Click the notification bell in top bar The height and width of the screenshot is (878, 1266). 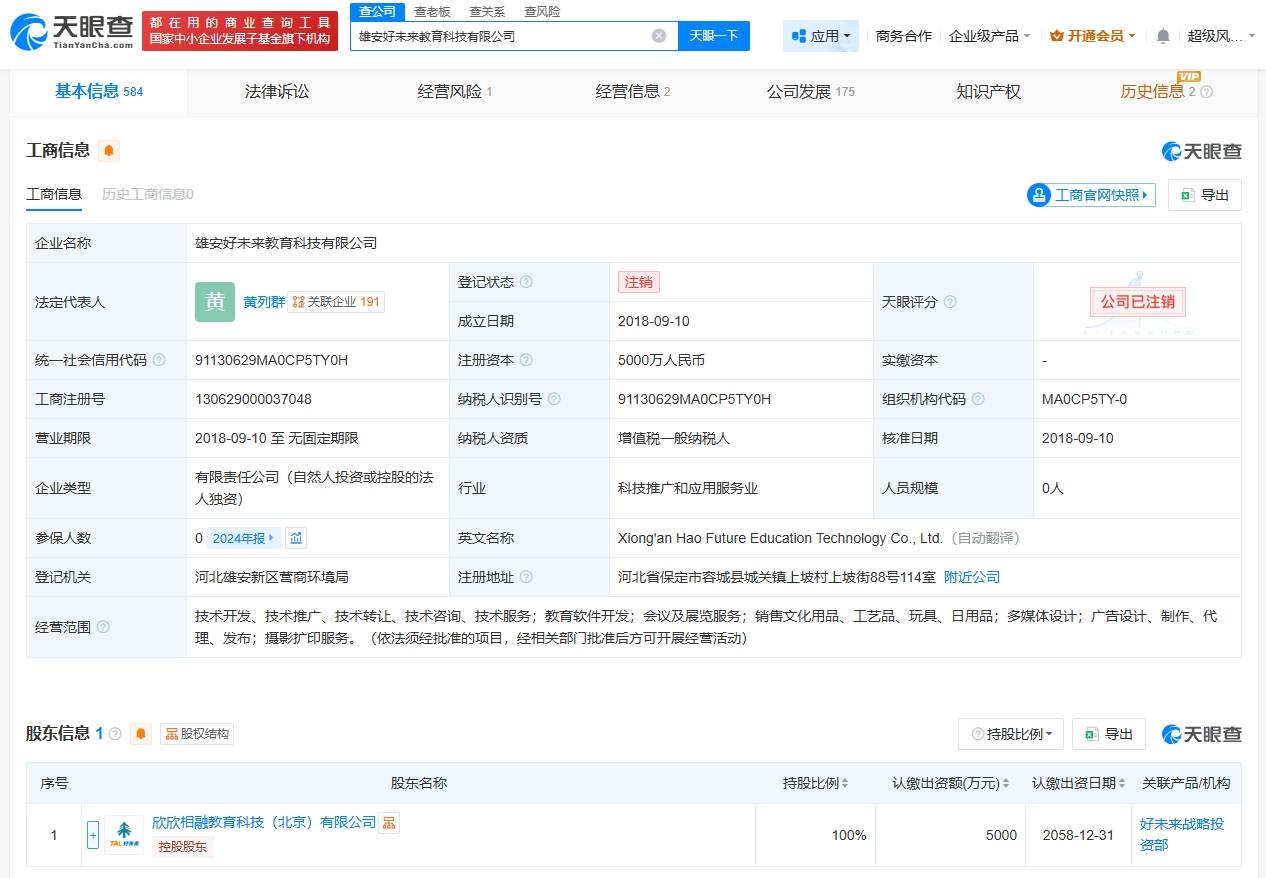1162,36
